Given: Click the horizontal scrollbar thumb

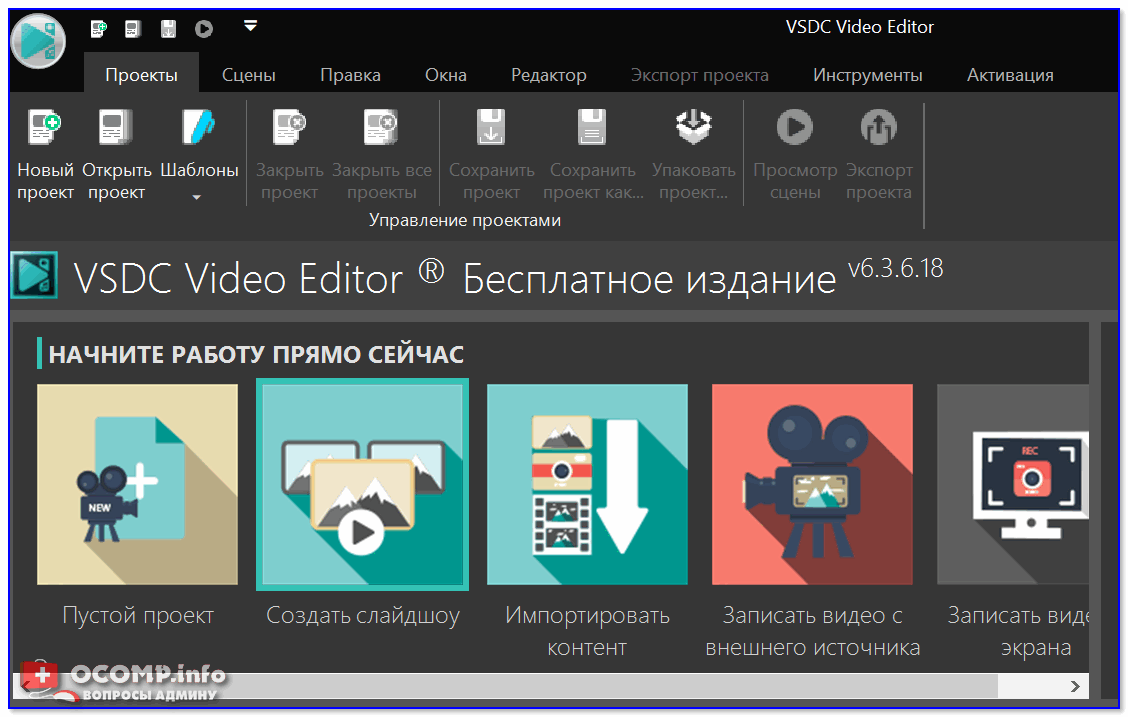Looking at the screenshot, I should click(x=518, y=686).
